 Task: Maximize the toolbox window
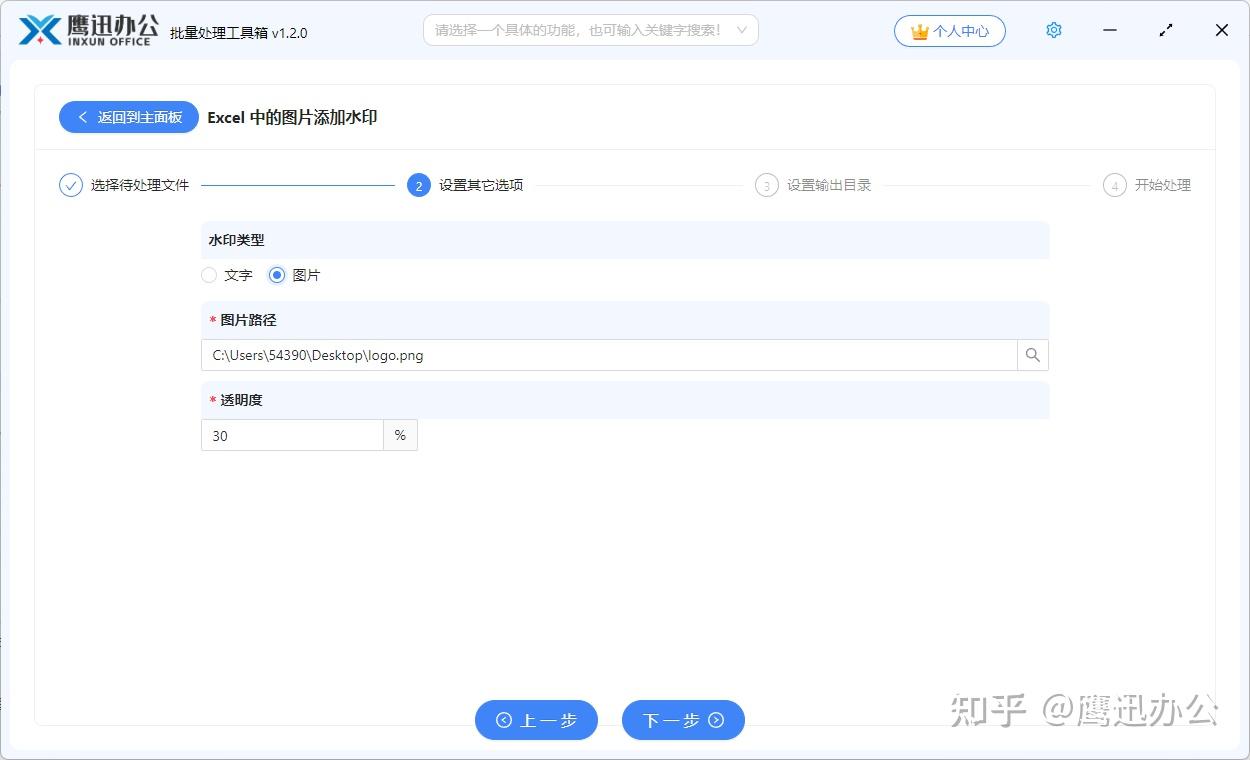click(1166, 30)
